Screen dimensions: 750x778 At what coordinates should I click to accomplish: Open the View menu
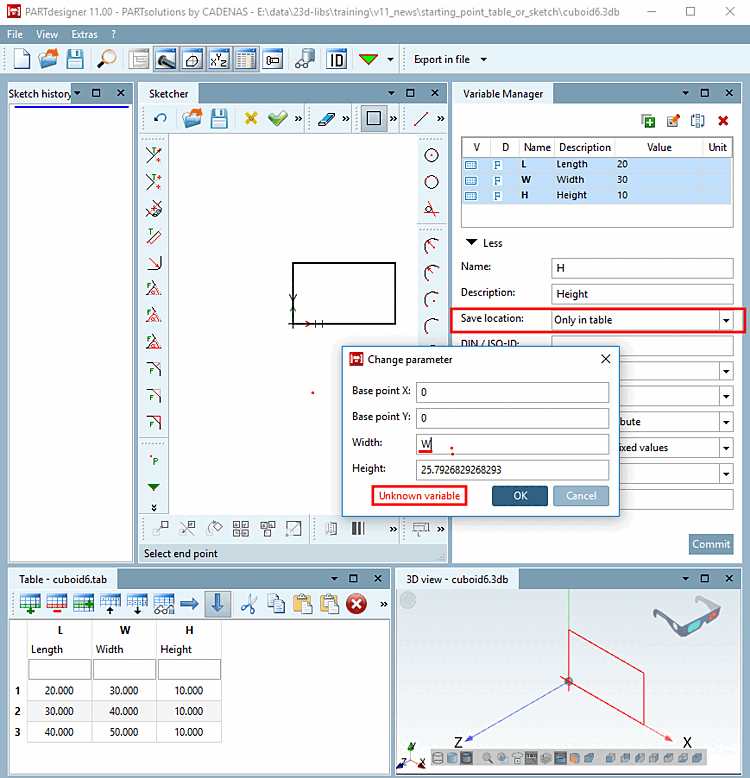point(47,34)
